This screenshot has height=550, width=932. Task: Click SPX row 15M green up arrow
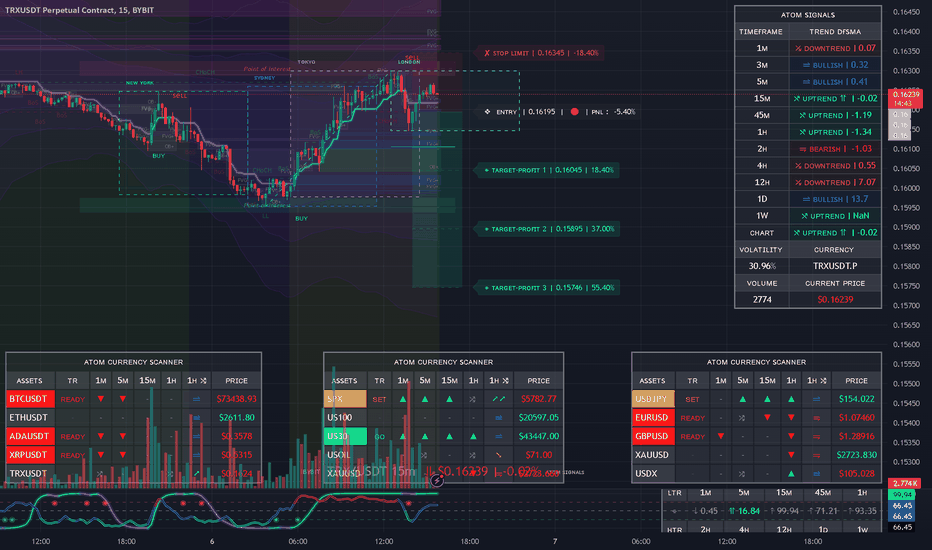pos(449,399)
